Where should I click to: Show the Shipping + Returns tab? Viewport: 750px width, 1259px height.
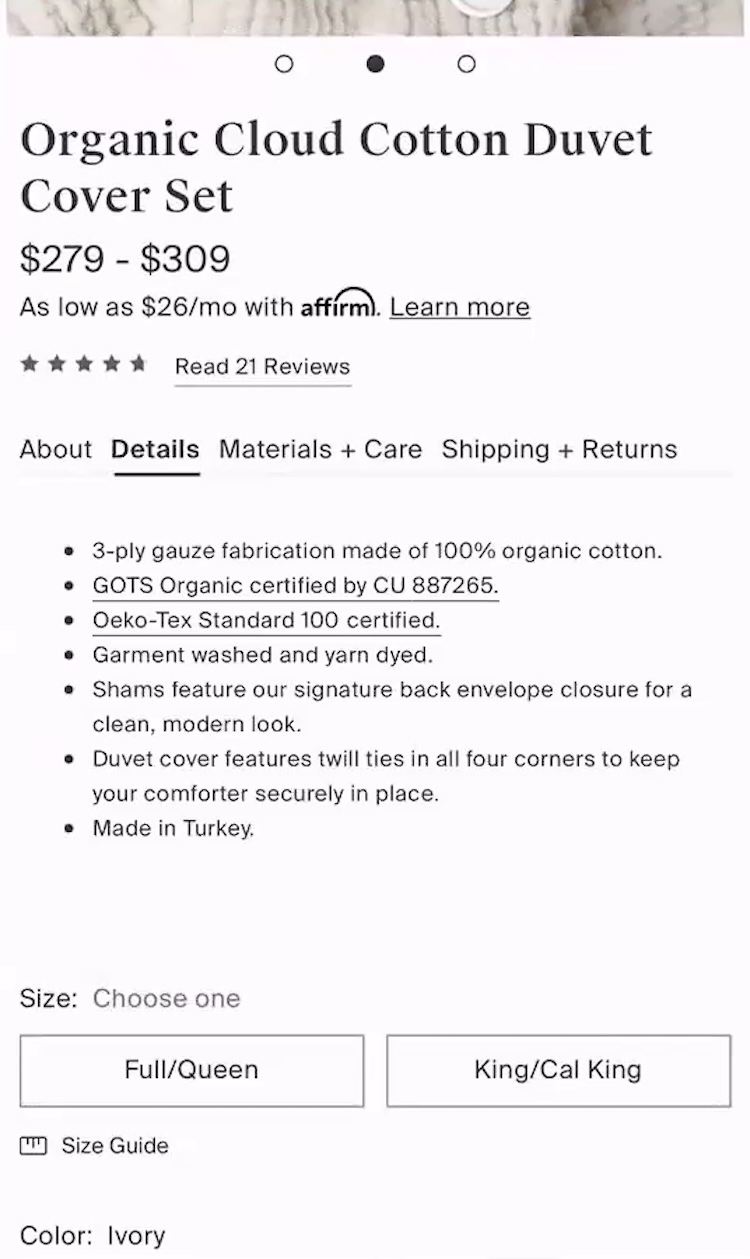coord(559,450)
